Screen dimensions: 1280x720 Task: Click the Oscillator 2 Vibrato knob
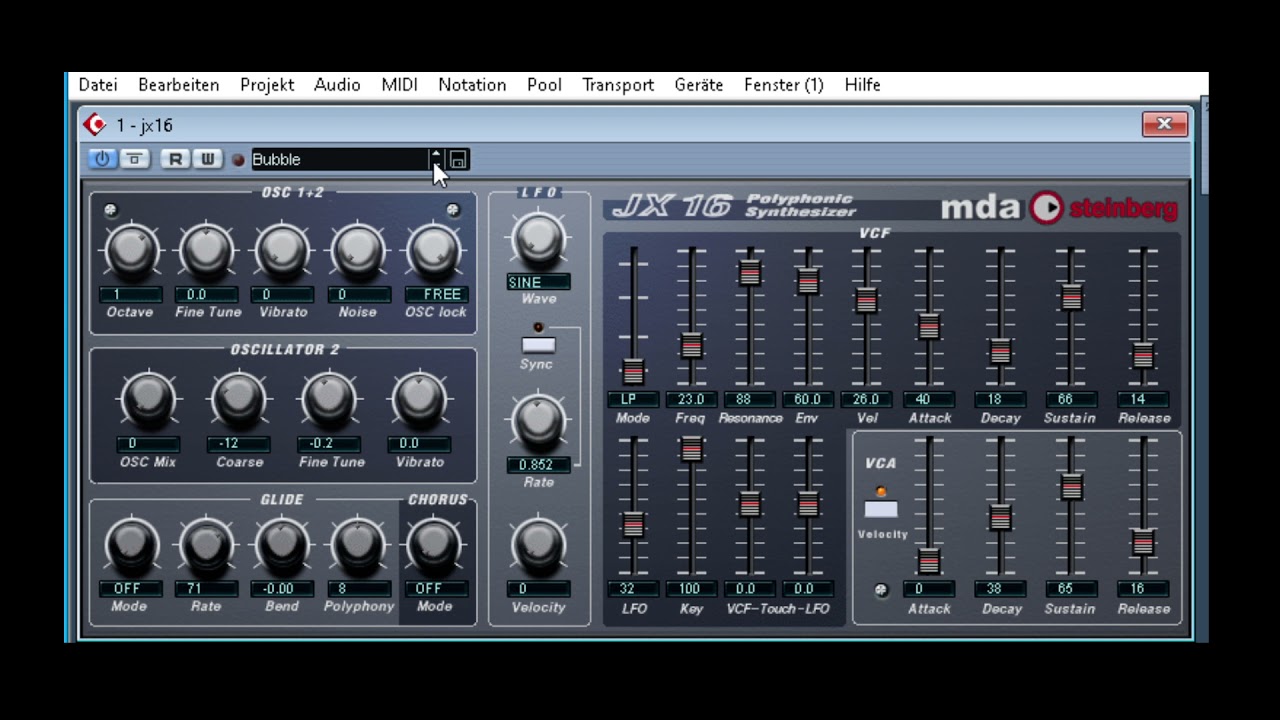(420, 399)
